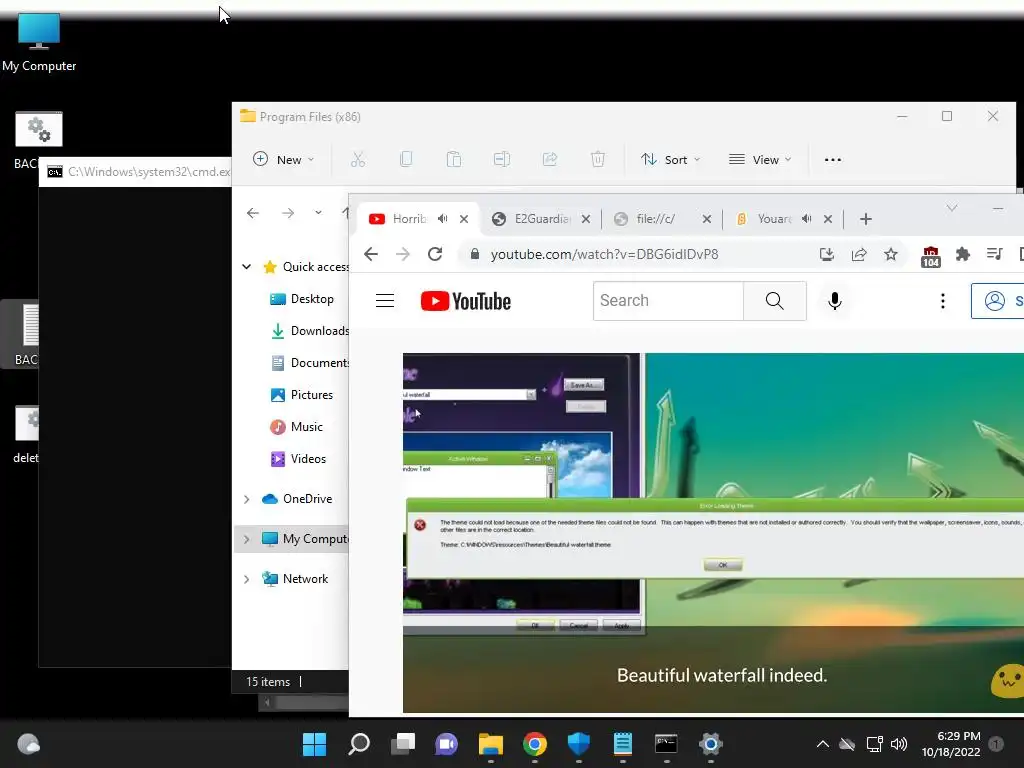The image size is (1024, 768).
Task: Go back in File Explorer navigation
Action: point(253,213)
